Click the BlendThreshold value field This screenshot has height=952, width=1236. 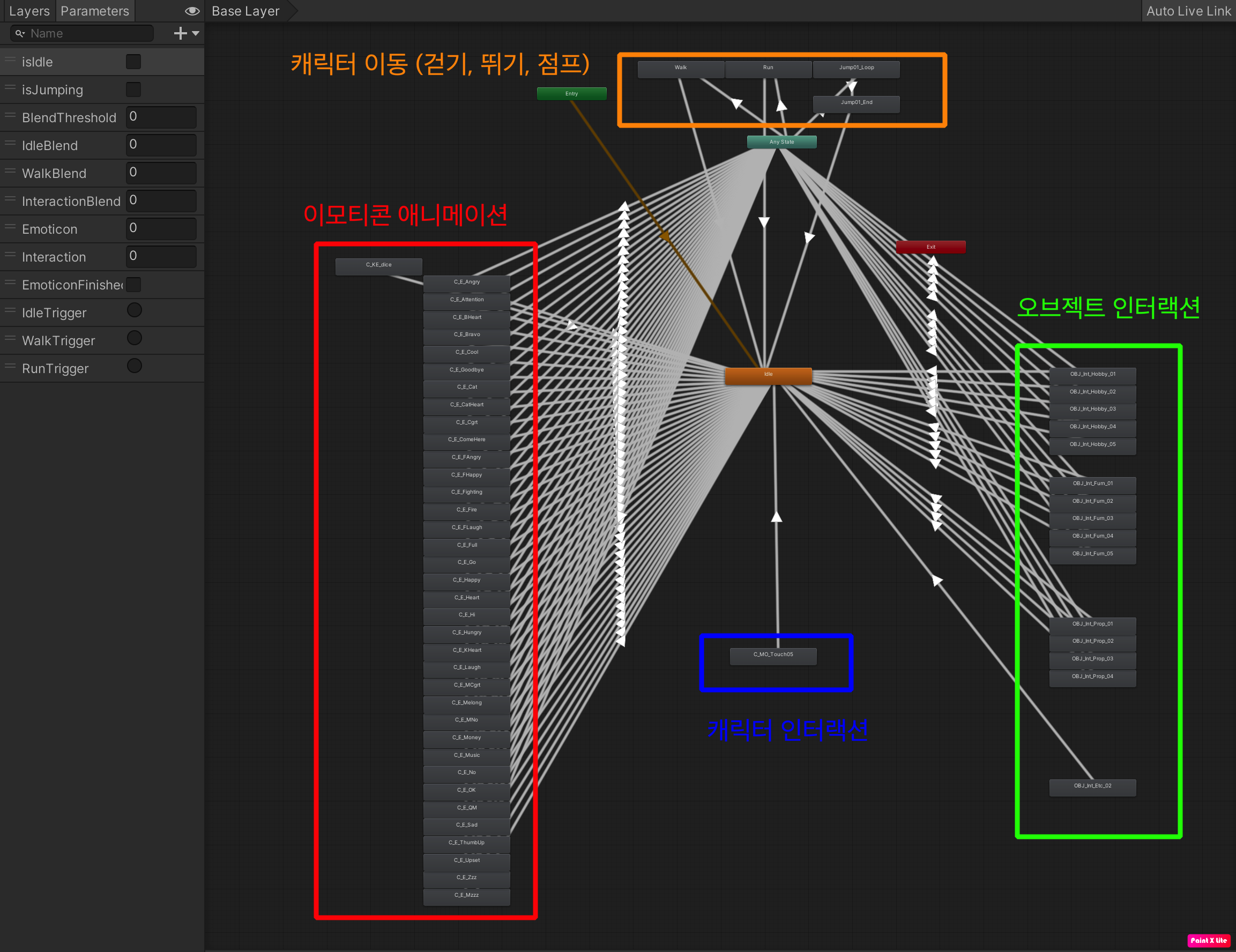[161, 117]
